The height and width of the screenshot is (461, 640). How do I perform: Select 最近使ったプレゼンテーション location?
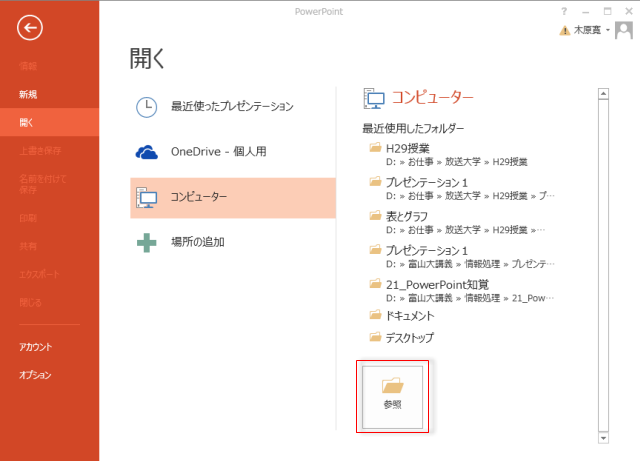pyautogui.click(x=233, y=107)
